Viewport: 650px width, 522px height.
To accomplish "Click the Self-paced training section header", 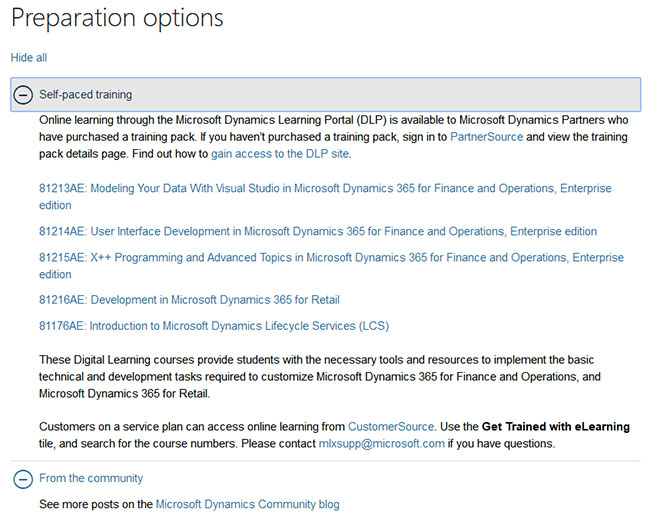I will coord(325,95).
